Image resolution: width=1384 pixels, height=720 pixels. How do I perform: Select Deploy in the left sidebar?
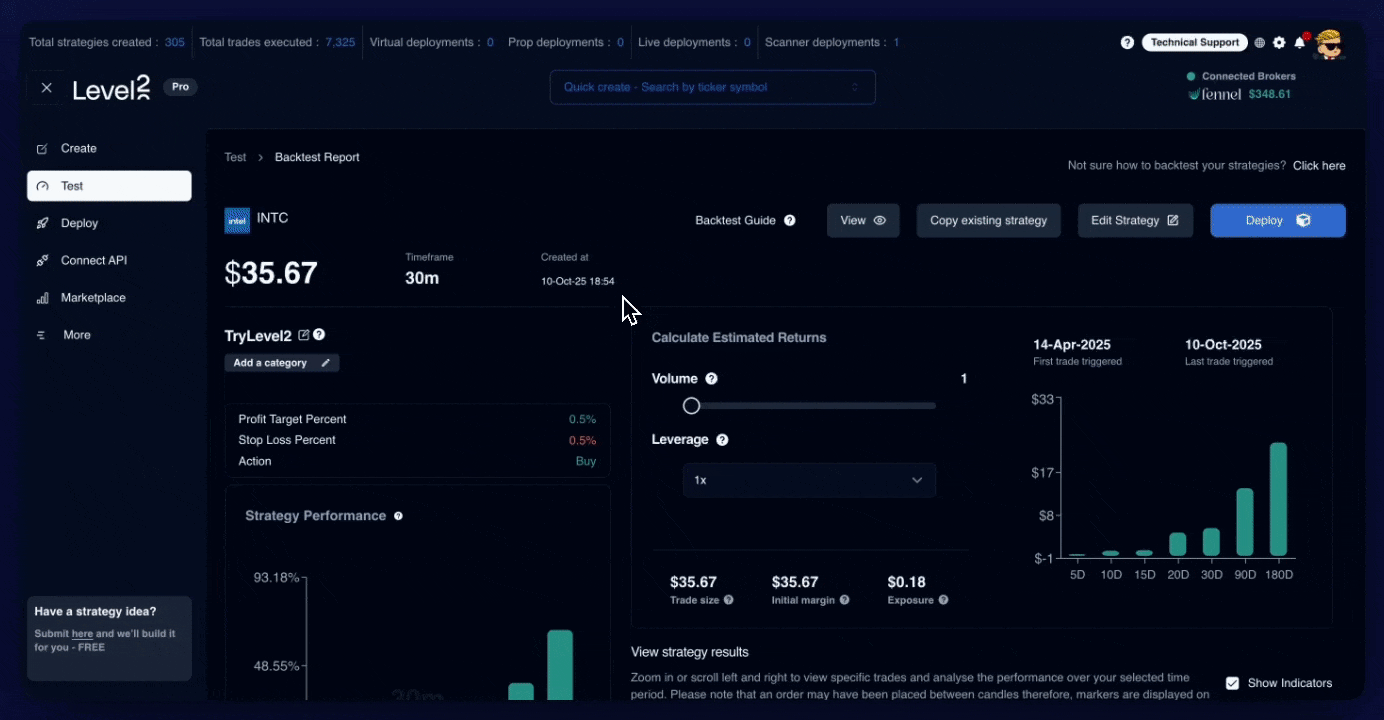coord(79,223)
